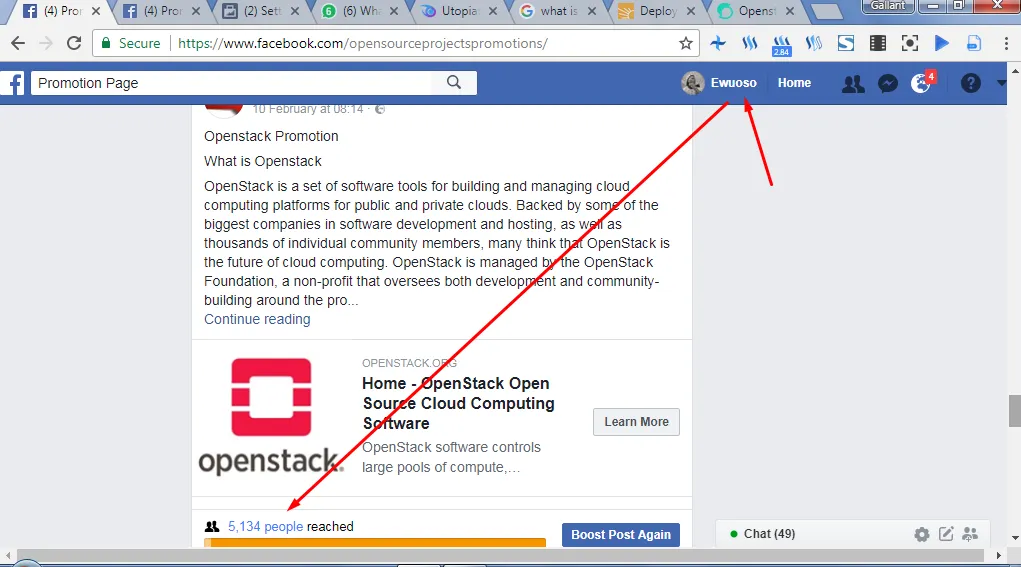The width and height of the screenshot is (1021, 567).
Task: Click 'OPENSTACK.ORG' source text
Action: 410,363
